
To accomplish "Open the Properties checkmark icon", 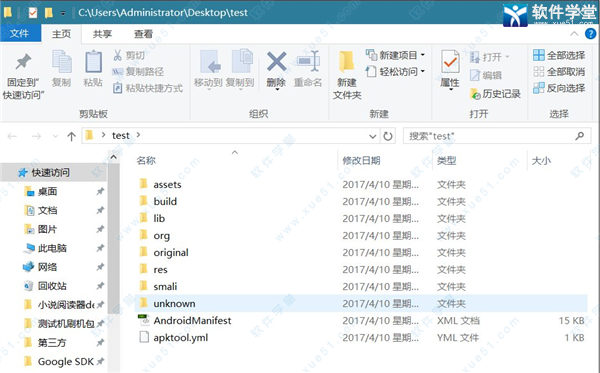I will click(450, 62).
